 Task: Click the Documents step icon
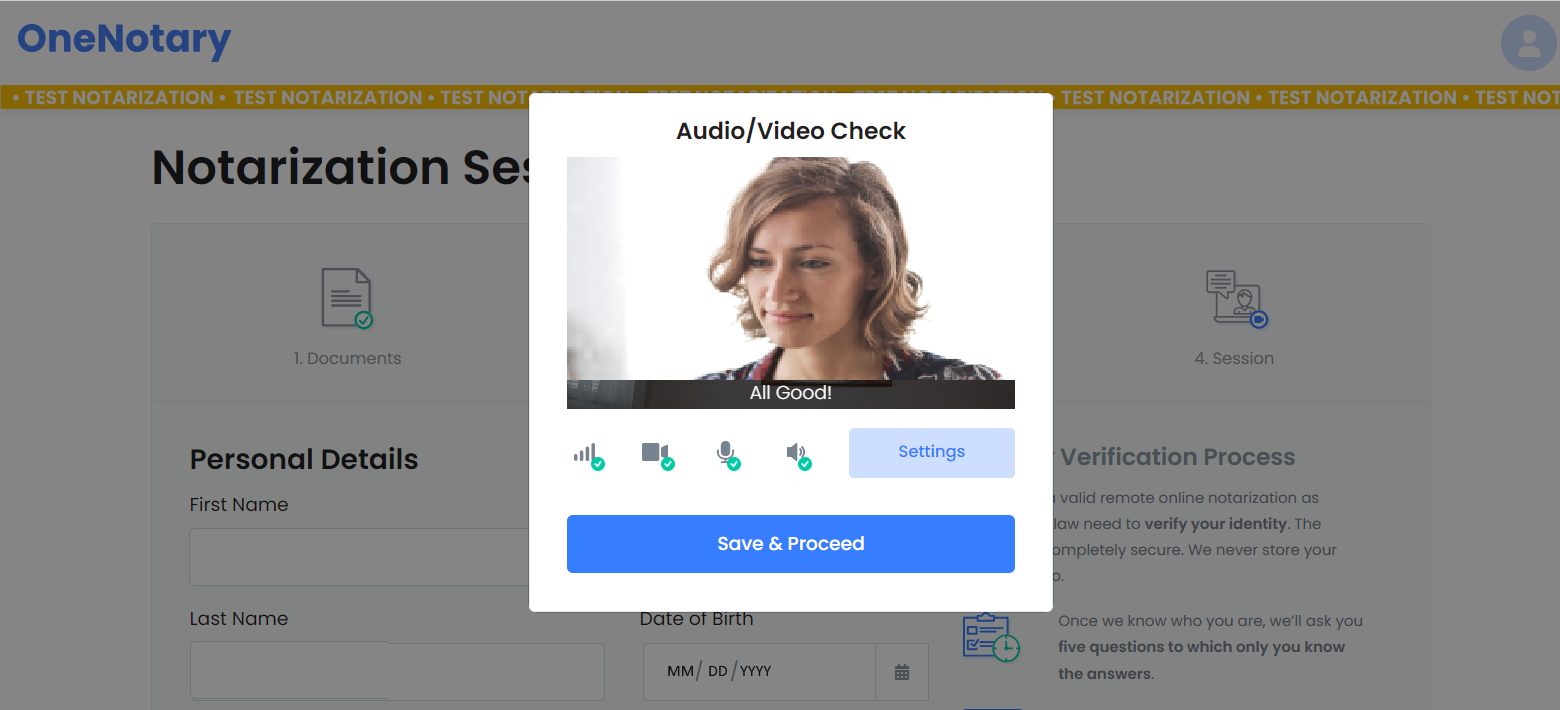pyautogui.click(x=347, y=297)
